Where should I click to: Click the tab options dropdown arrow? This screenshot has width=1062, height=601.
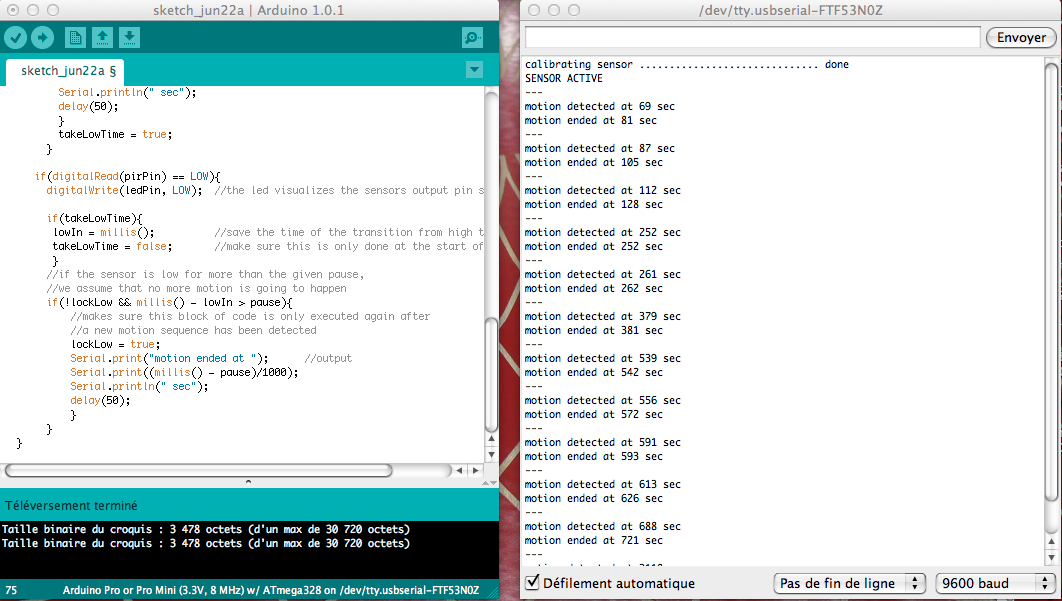(474, 70)
